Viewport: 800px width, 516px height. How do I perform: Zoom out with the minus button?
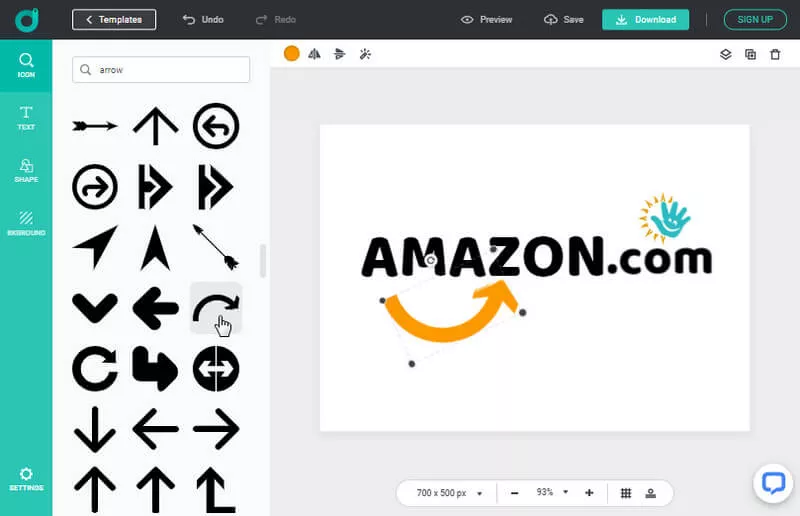coord(514,493)
